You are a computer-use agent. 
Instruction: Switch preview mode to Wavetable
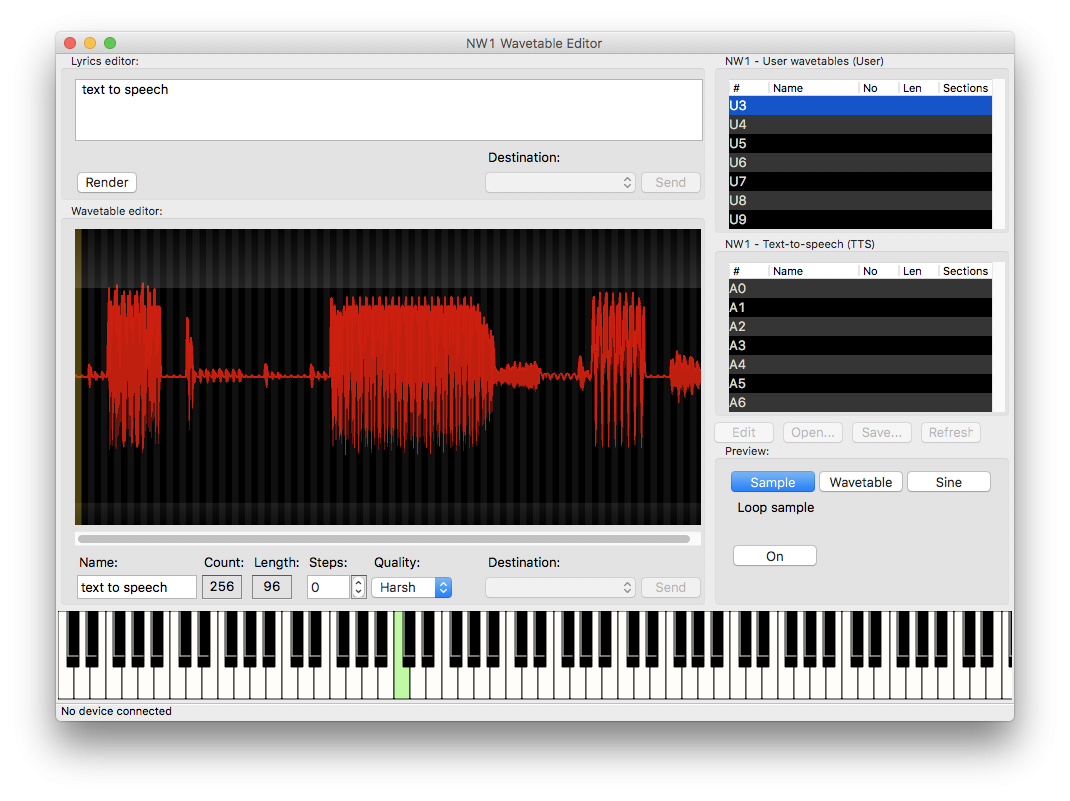pos(861,482)
